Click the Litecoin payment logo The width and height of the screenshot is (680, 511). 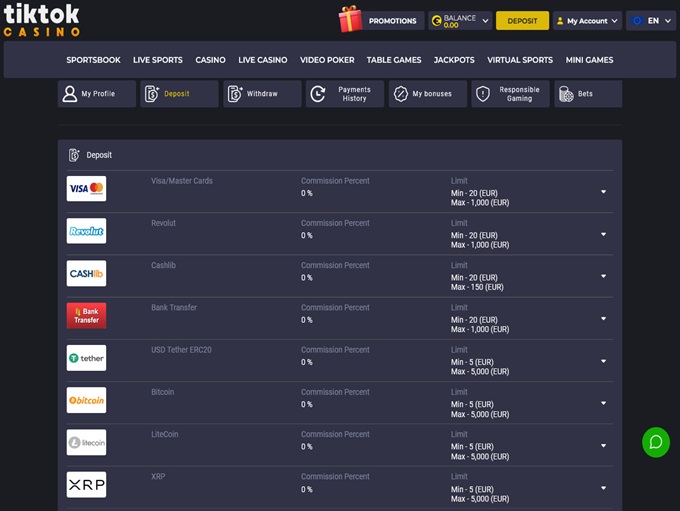pos(86,442)
